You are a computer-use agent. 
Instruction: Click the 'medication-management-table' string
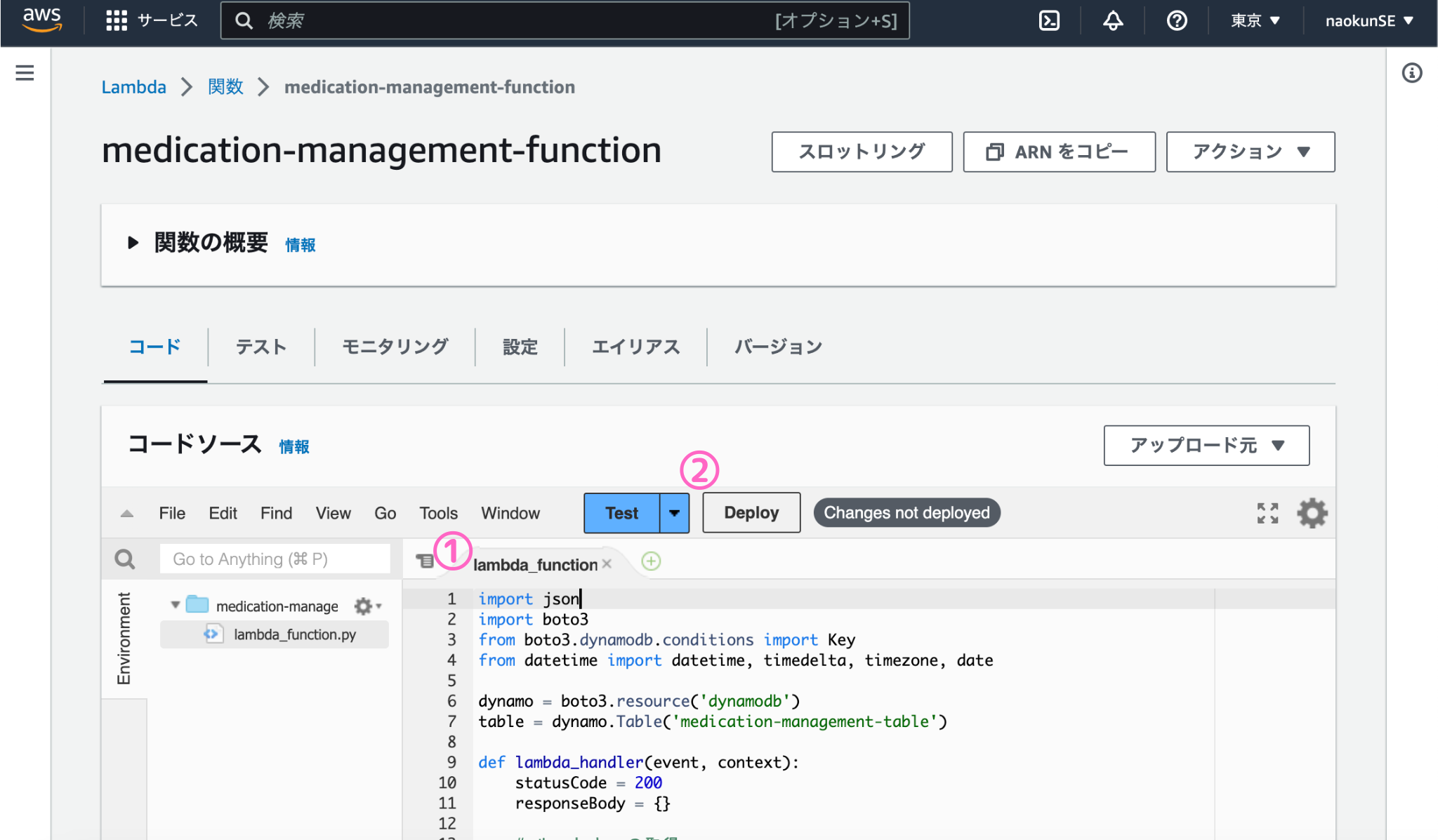click(x=804, y=721)
